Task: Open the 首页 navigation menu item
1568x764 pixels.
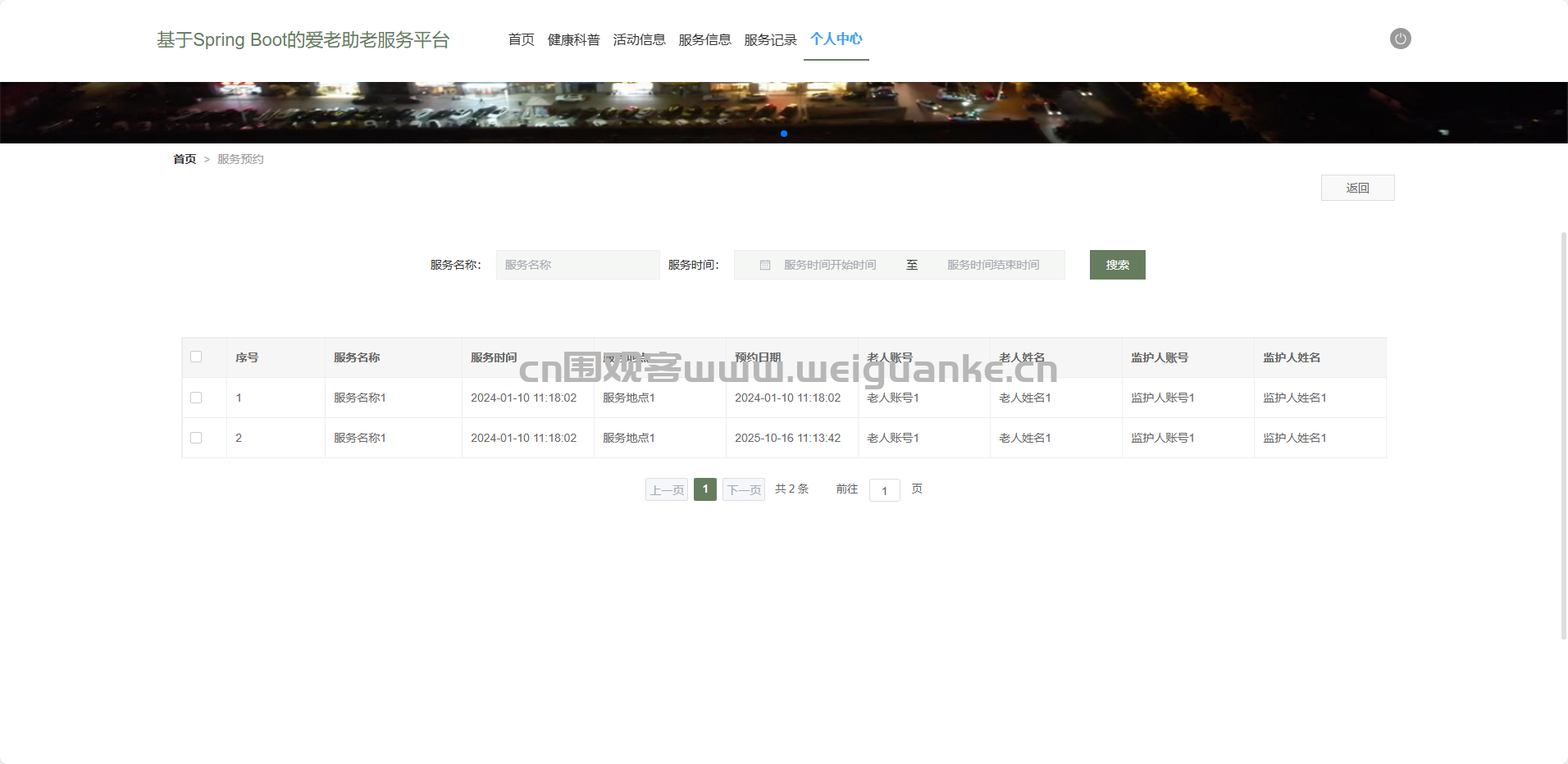Action: click(521, 39)
